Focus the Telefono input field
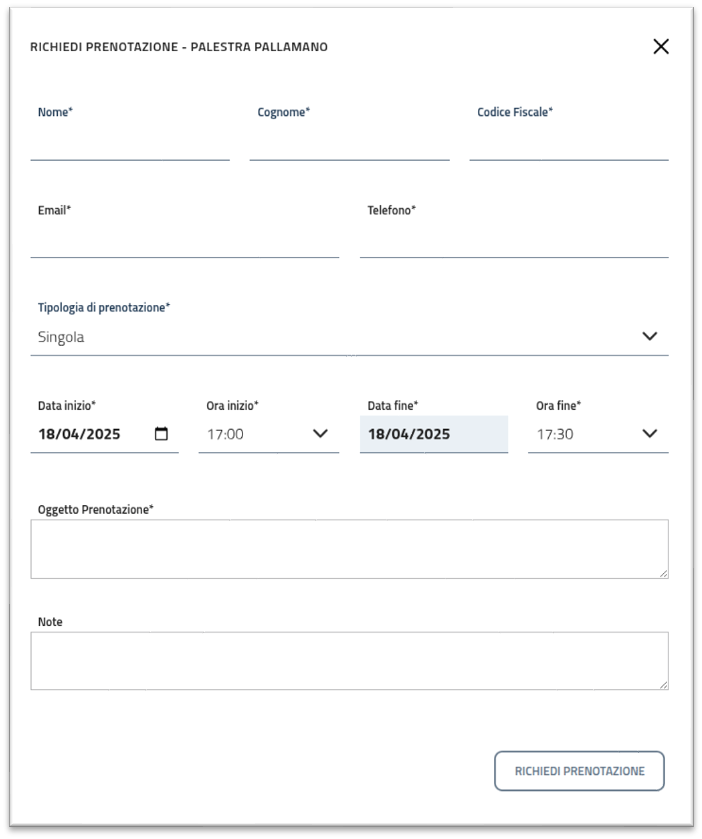This screenshot has height=839, width=702. coord(513,243)
